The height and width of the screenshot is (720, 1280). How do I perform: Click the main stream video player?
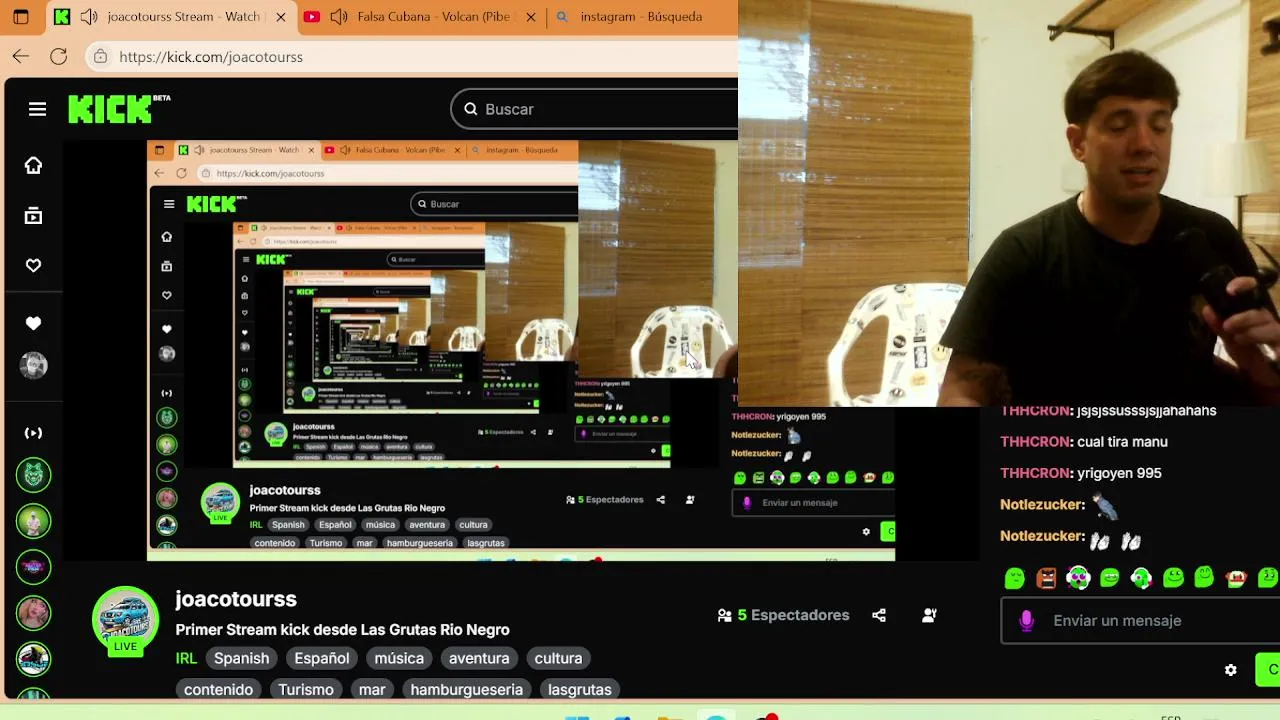click(520, 350)
